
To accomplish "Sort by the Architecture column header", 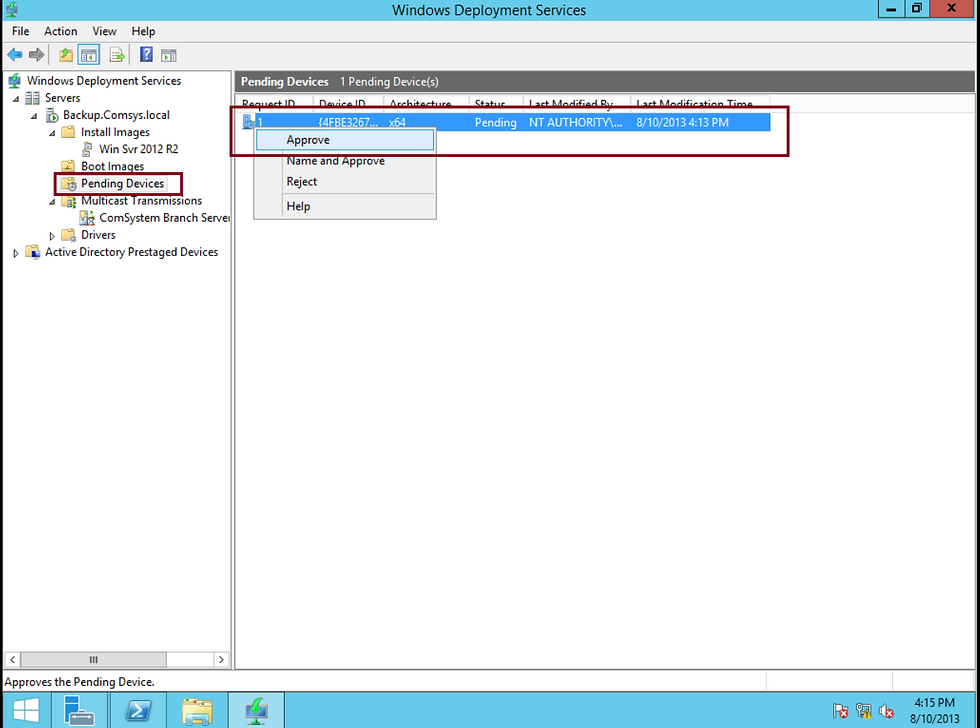I will click(x=426, y=104).
